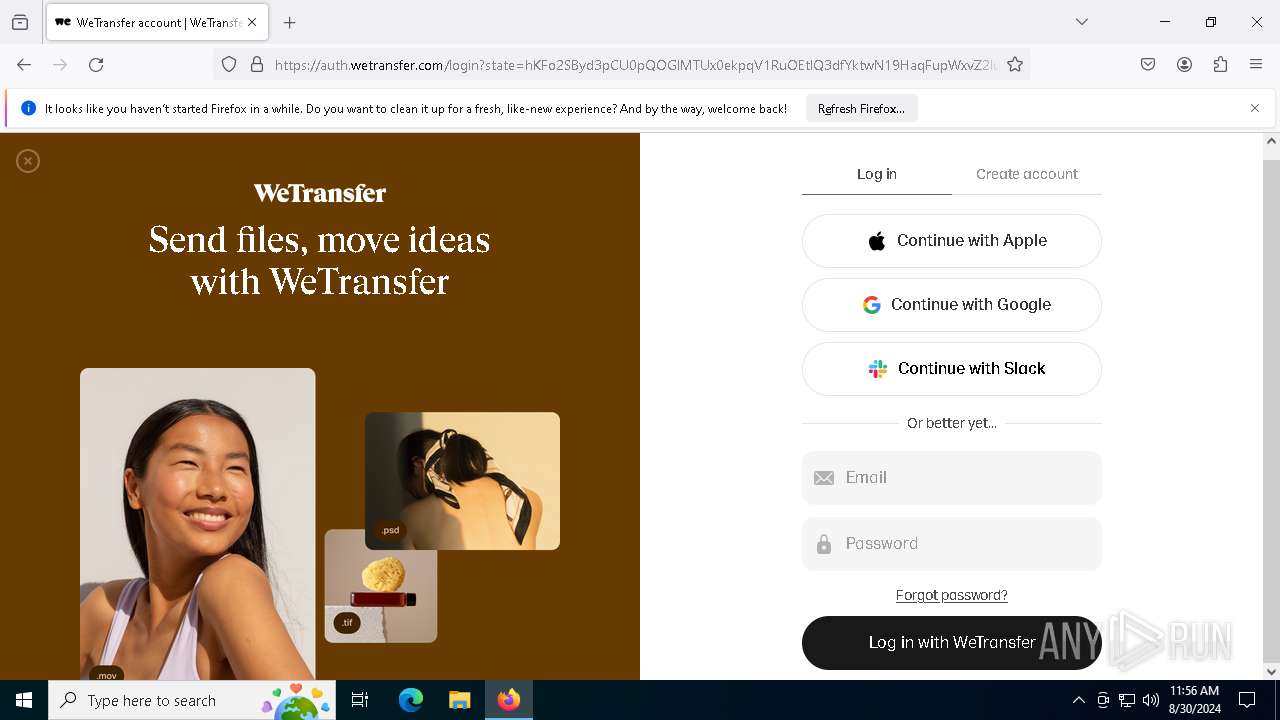The height and width of the screenshot is (720, 1280).
Task: Open the Extensions menu
Action: [x=1220, y=65]
